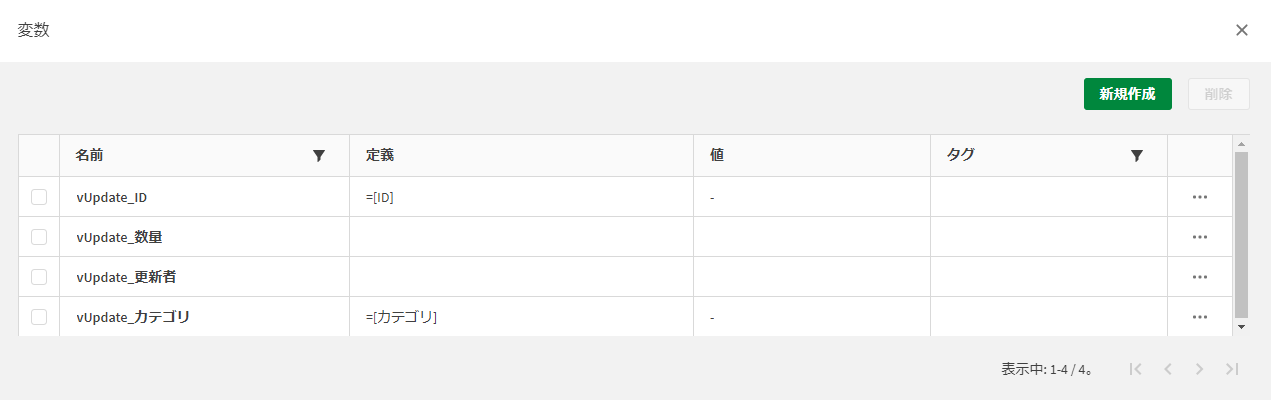Click the scrollbar up arrow
Viewport: 1271px width, 400px height.
pyautogui.click(x=1242, y=143)
